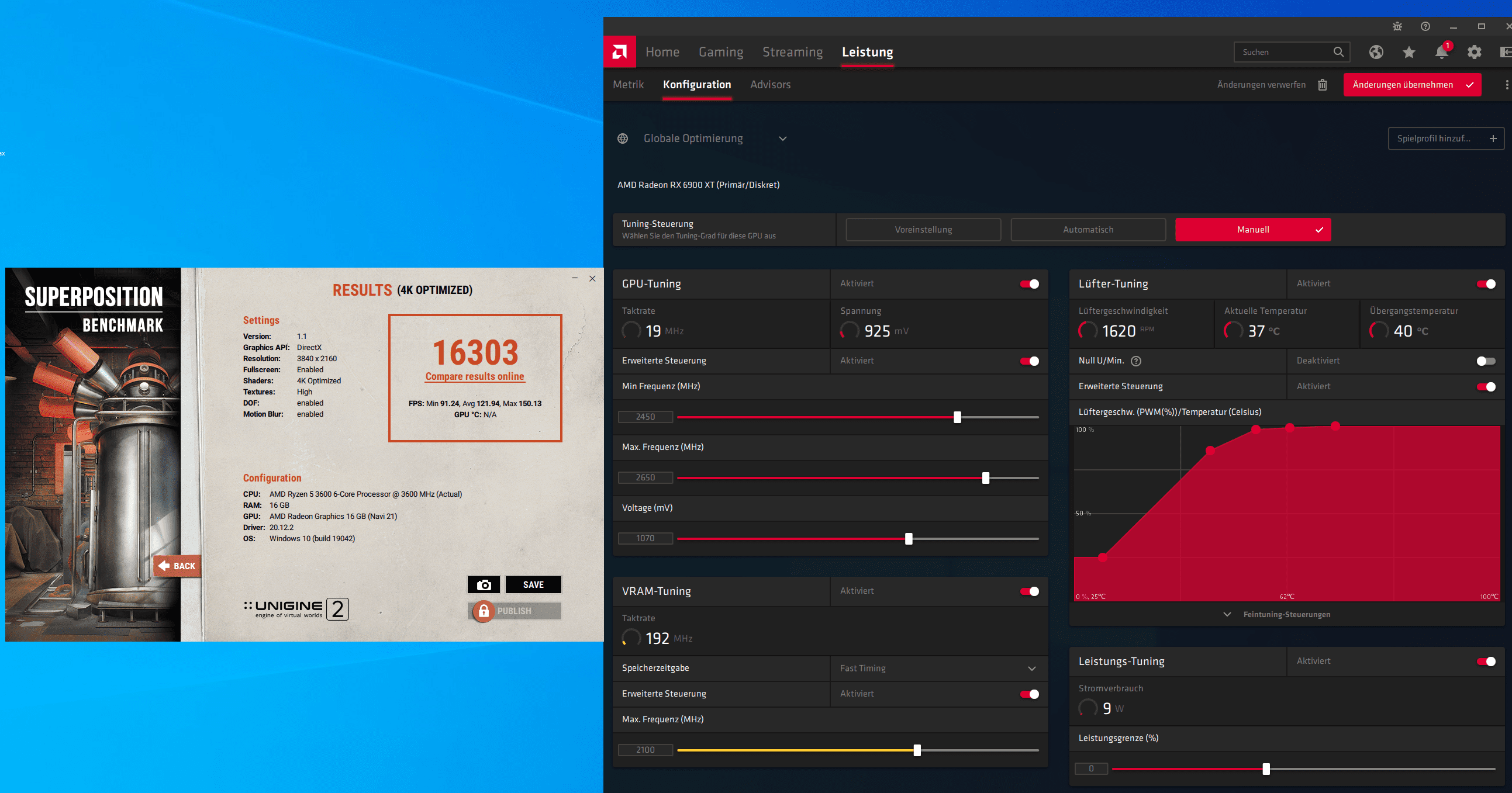Toggle VRAM Erweiterte Steuerung switch
The height and width of the screenshot is (793, 1512).
click(x=1030, y=694)
